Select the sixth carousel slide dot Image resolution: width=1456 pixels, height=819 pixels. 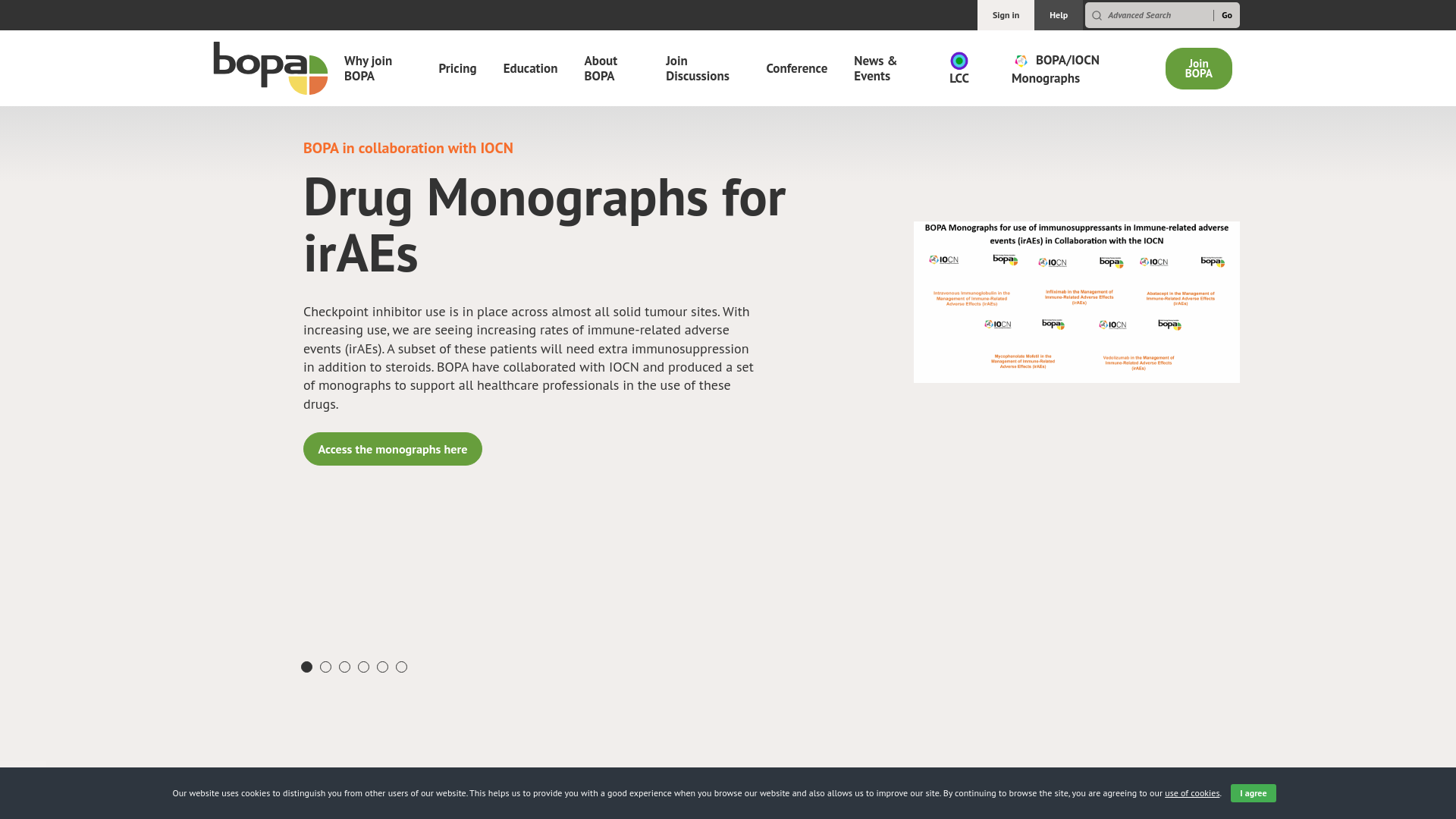pos(401,667)
